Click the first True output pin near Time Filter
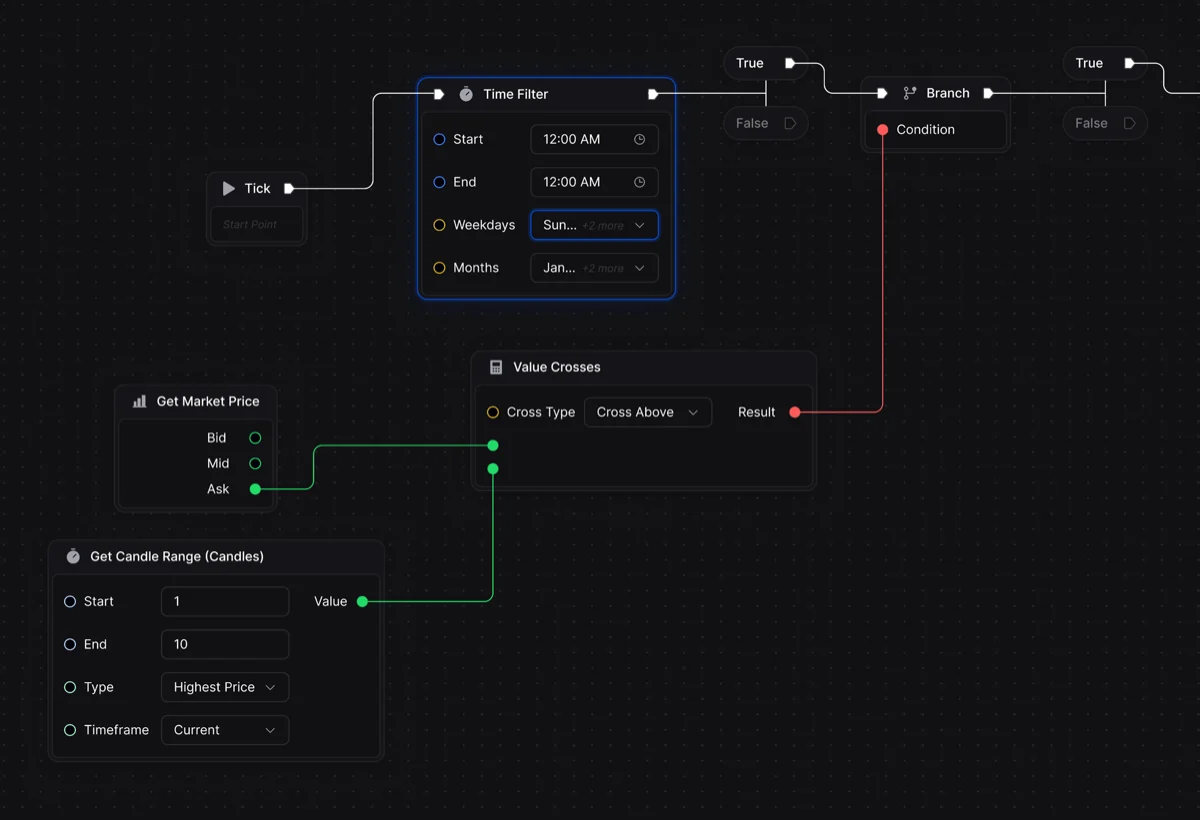The height and width of the screenshot is (820, 1200). 790,63
